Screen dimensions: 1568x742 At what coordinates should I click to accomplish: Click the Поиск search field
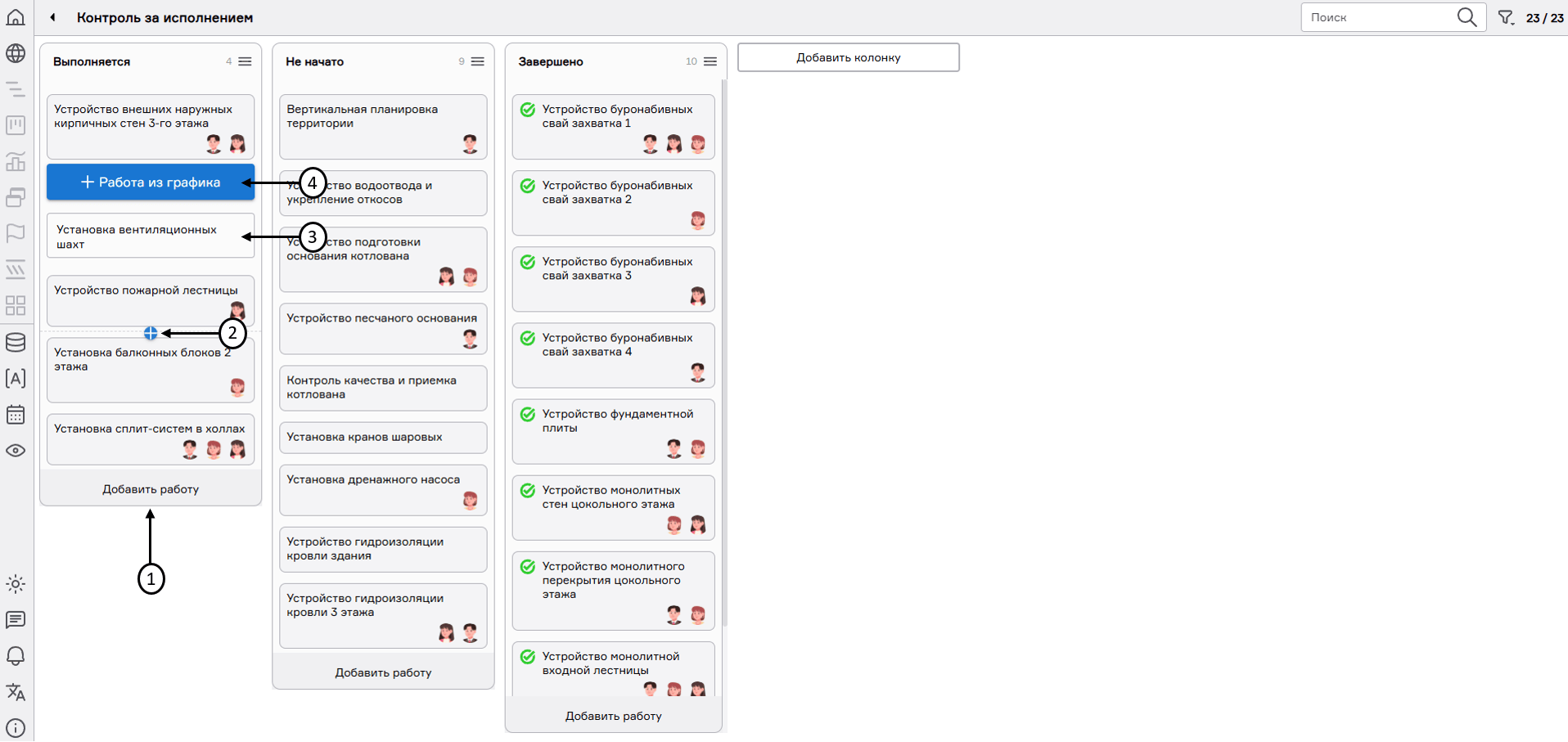tap(1379, 17)
